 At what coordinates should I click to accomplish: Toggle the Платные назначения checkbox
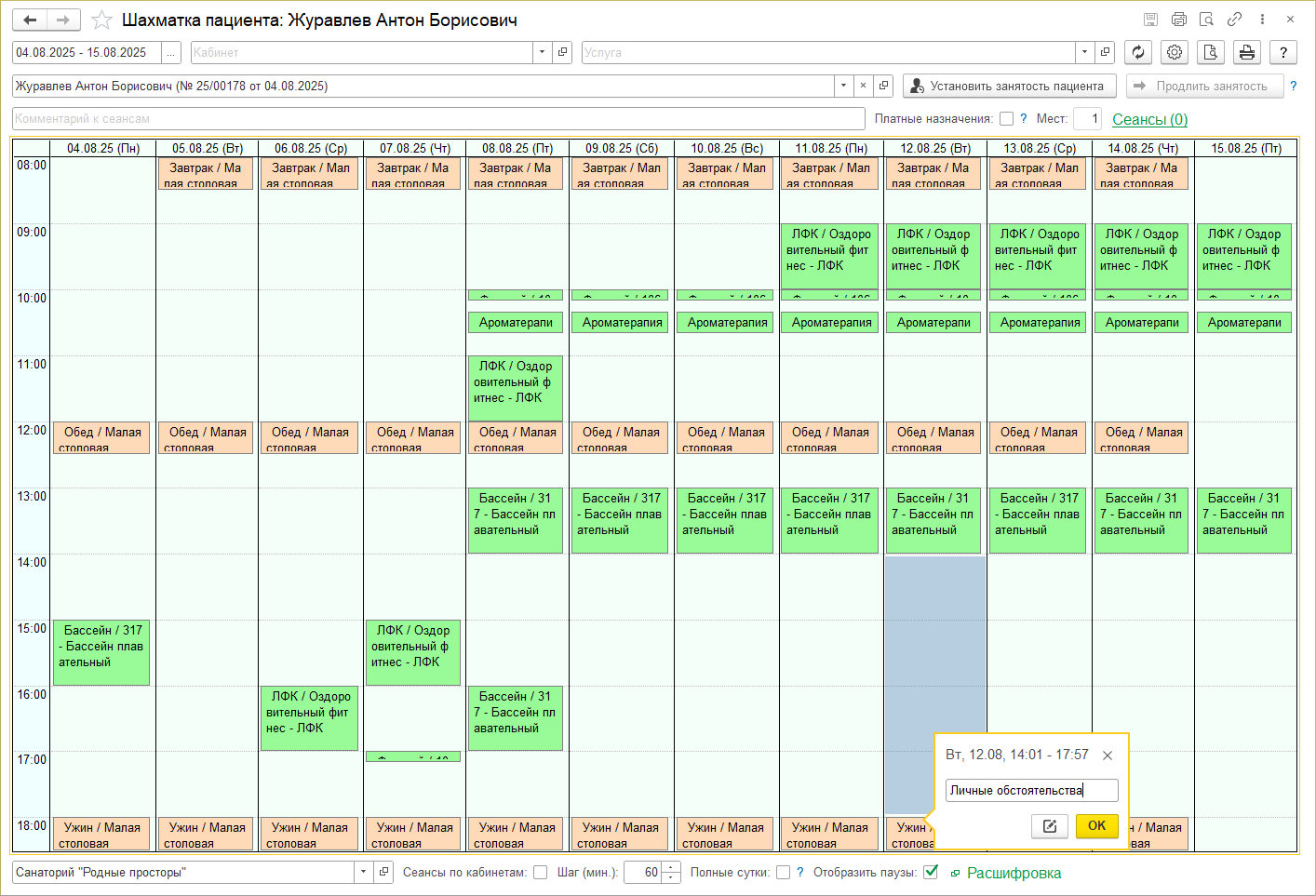point(1006,118)
